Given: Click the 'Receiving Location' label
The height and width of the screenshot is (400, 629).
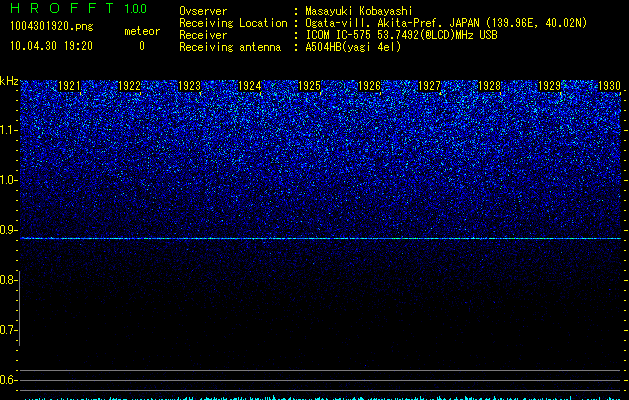Looking at the screenshot, I should click(x=233, y=23).
